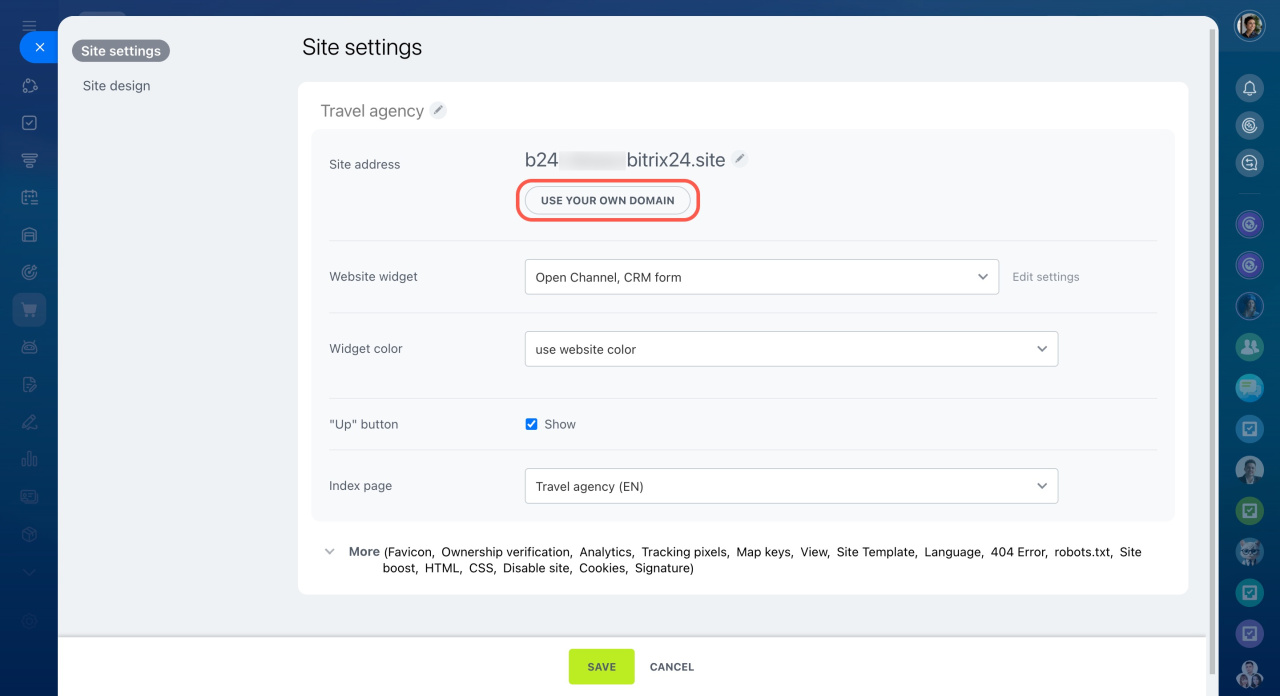
Task: Open the Analytics setting link
Action: [x=606, y=552]
